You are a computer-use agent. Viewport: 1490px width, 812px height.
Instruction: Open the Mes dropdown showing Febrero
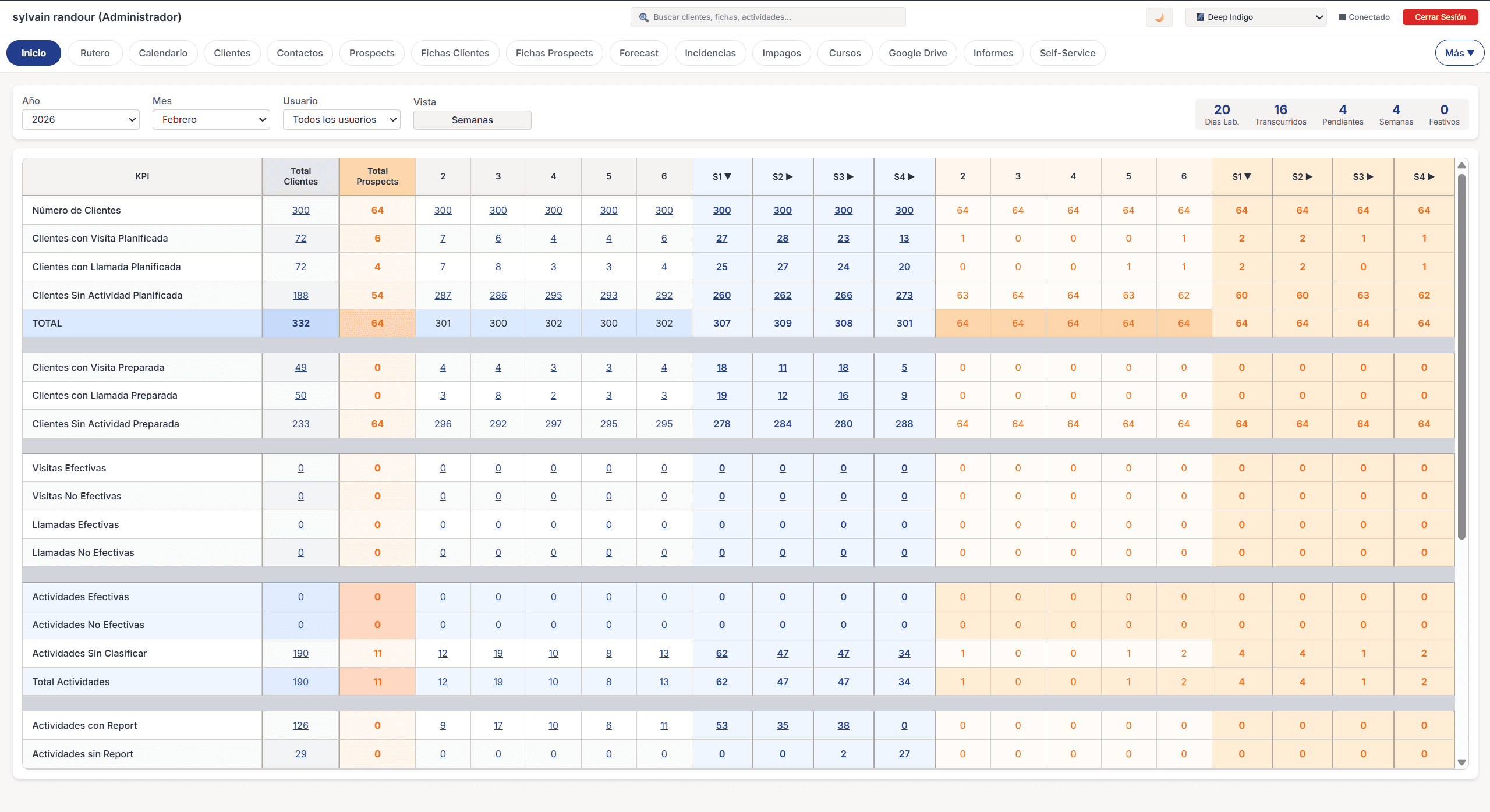pyautogui.click(x=211, y=119)
